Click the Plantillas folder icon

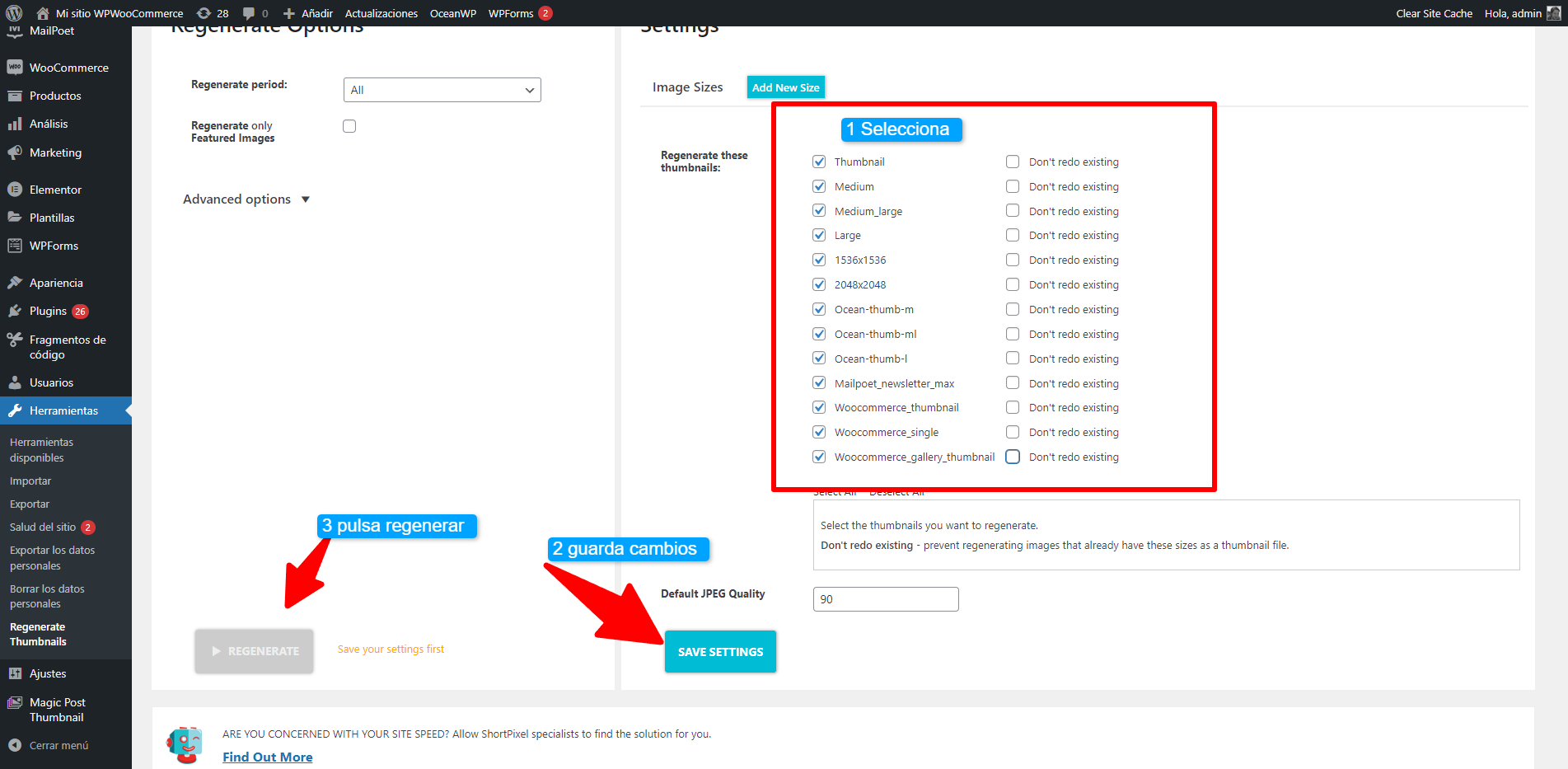click(15, 218)
